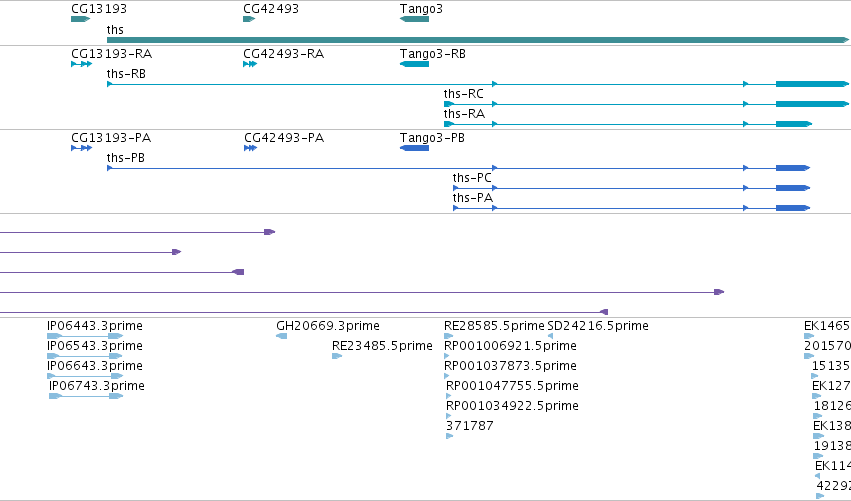Click the CG42493-RA transcript label
This screenshot has width=851, height=501.
click(283, 54)
